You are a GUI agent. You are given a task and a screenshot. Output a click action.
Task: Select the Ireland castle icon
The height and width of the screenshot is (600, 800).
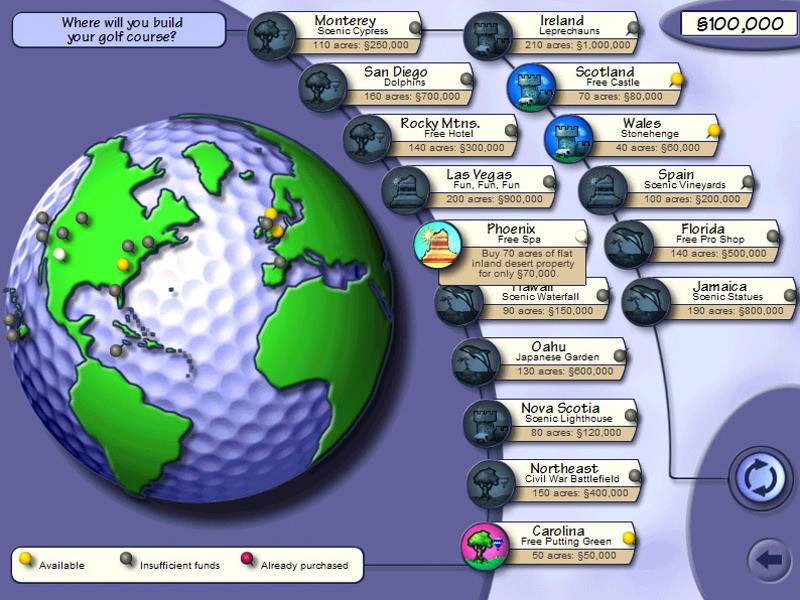coord(487,37)
